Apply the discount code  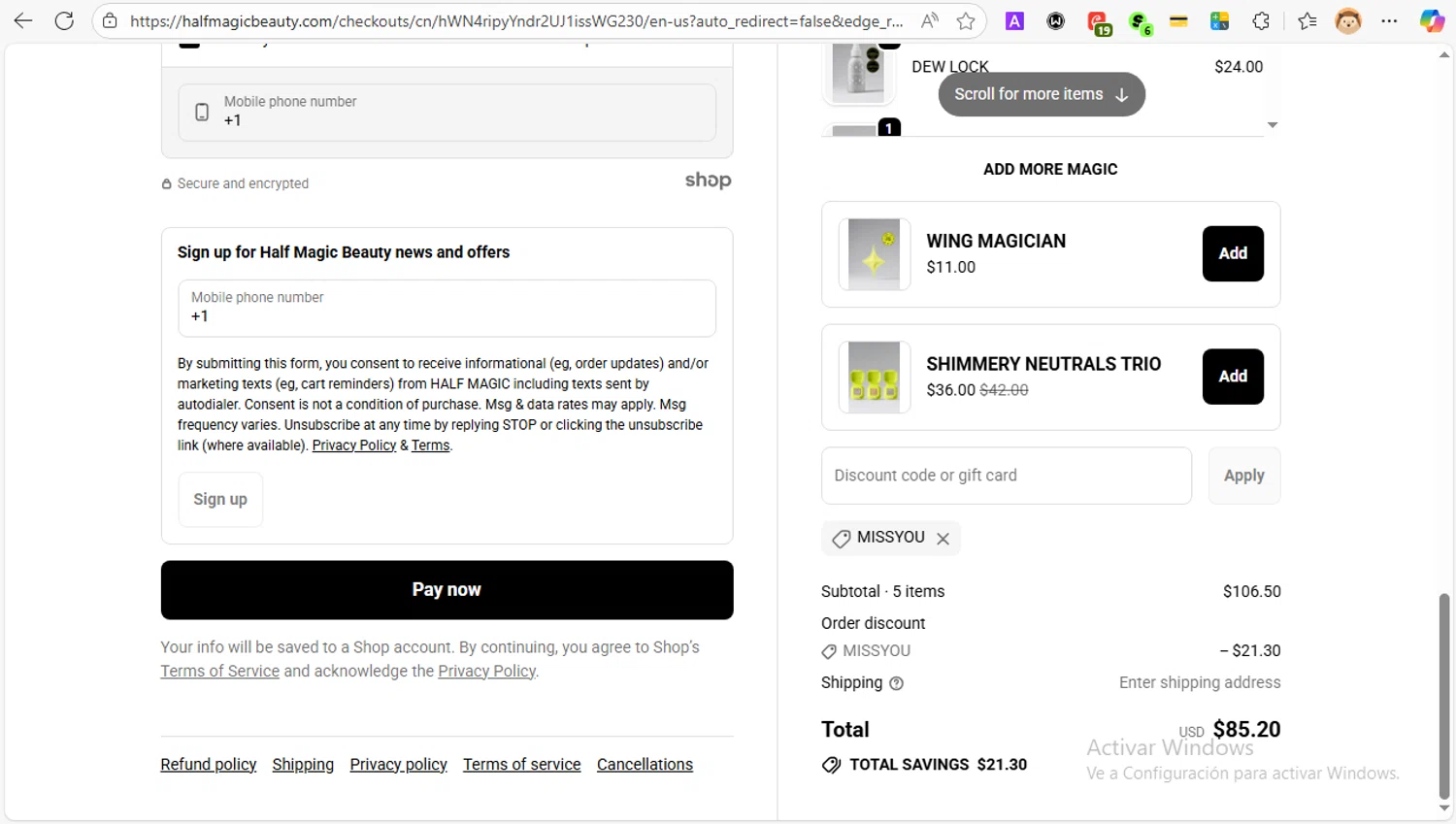pos(1243,476)
